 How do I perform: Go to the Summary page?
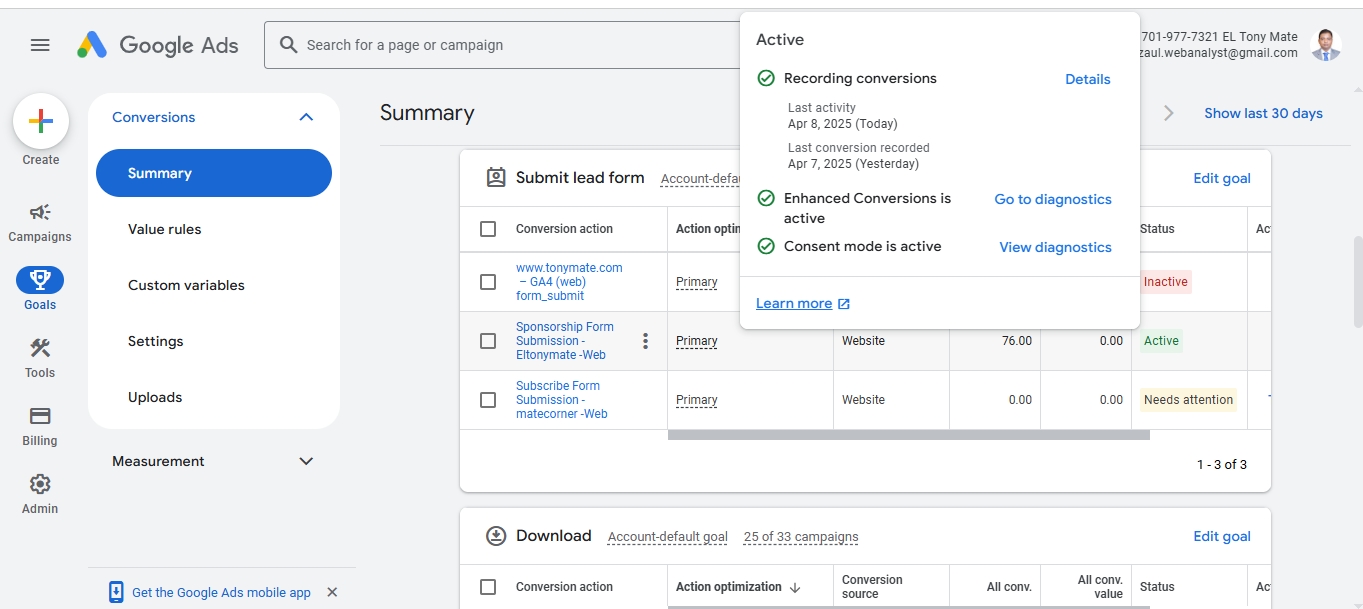click(x=214, y=173)
